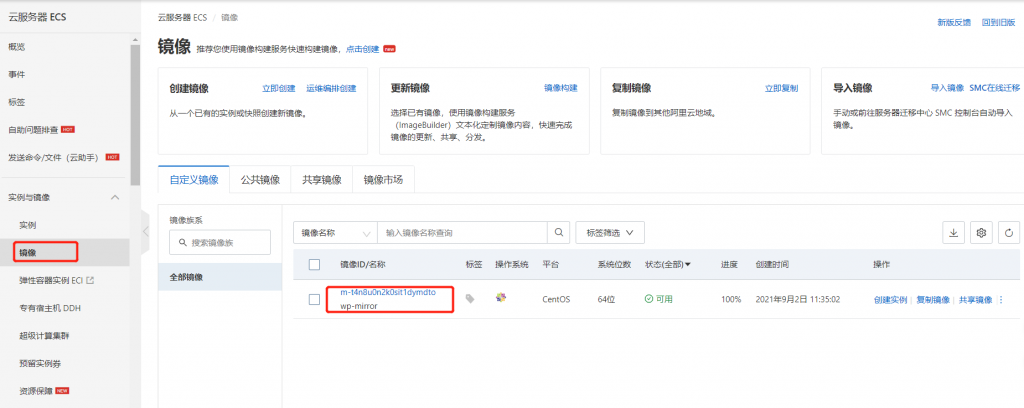Open more actions menu for wp-mirror
The height and width of the screenshot is (408, 1024).
coord(1001,300)
